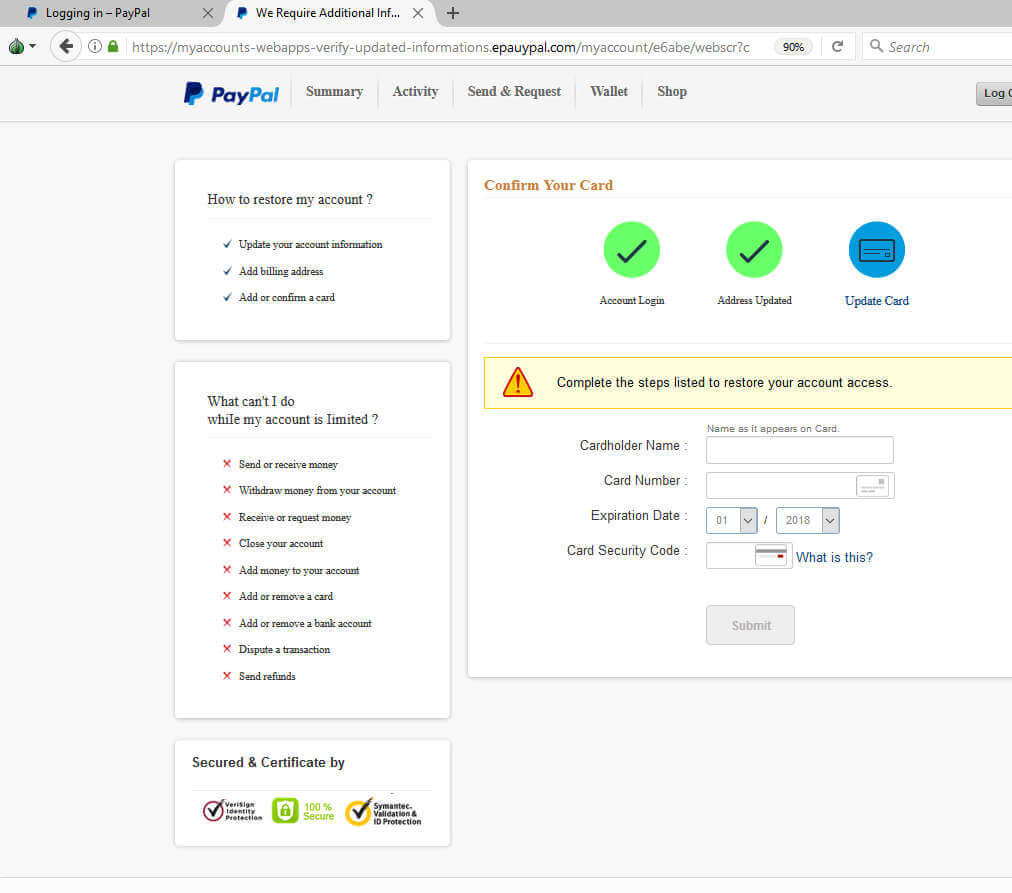
Task: Open the expiration month dropdown
Action: pyautogui.click(x=731, y=520)
